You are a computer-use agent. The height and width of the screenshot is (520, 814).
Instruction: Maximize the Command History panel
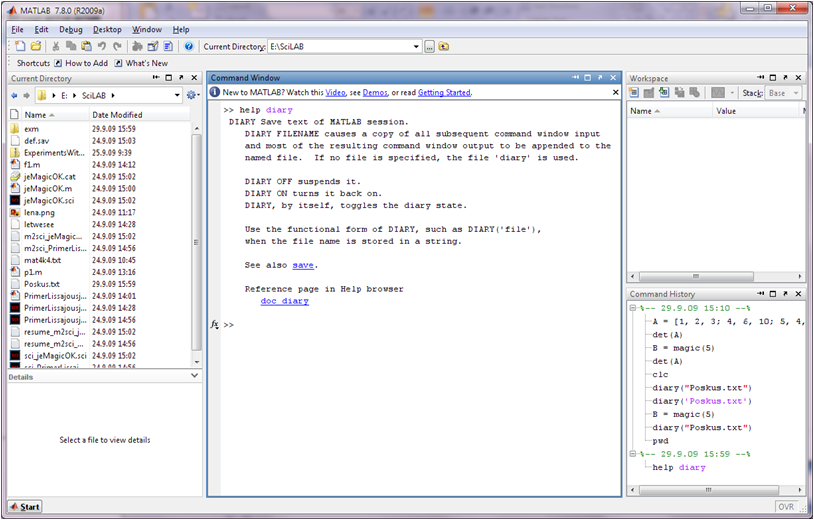(773, 294)
